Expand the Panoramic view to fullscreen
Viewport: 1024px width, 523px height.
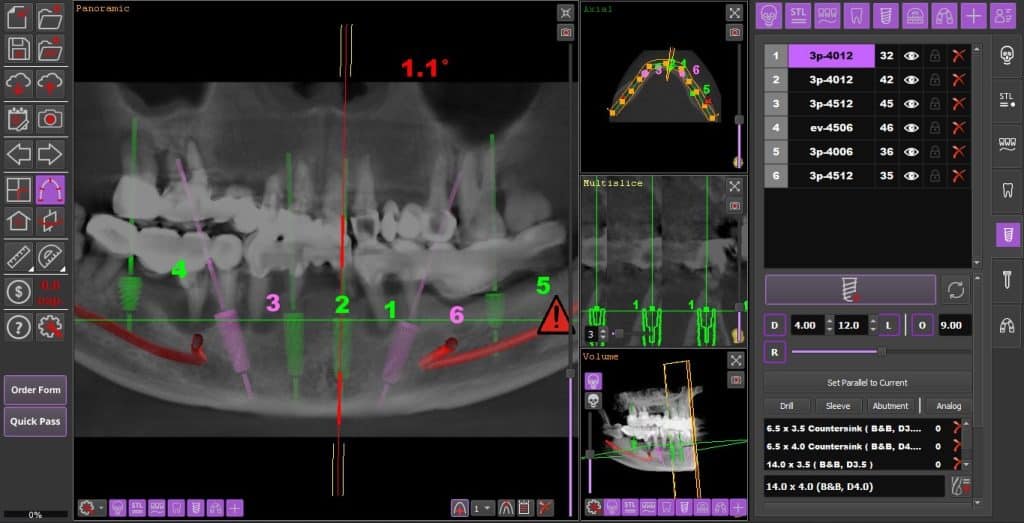566,12
